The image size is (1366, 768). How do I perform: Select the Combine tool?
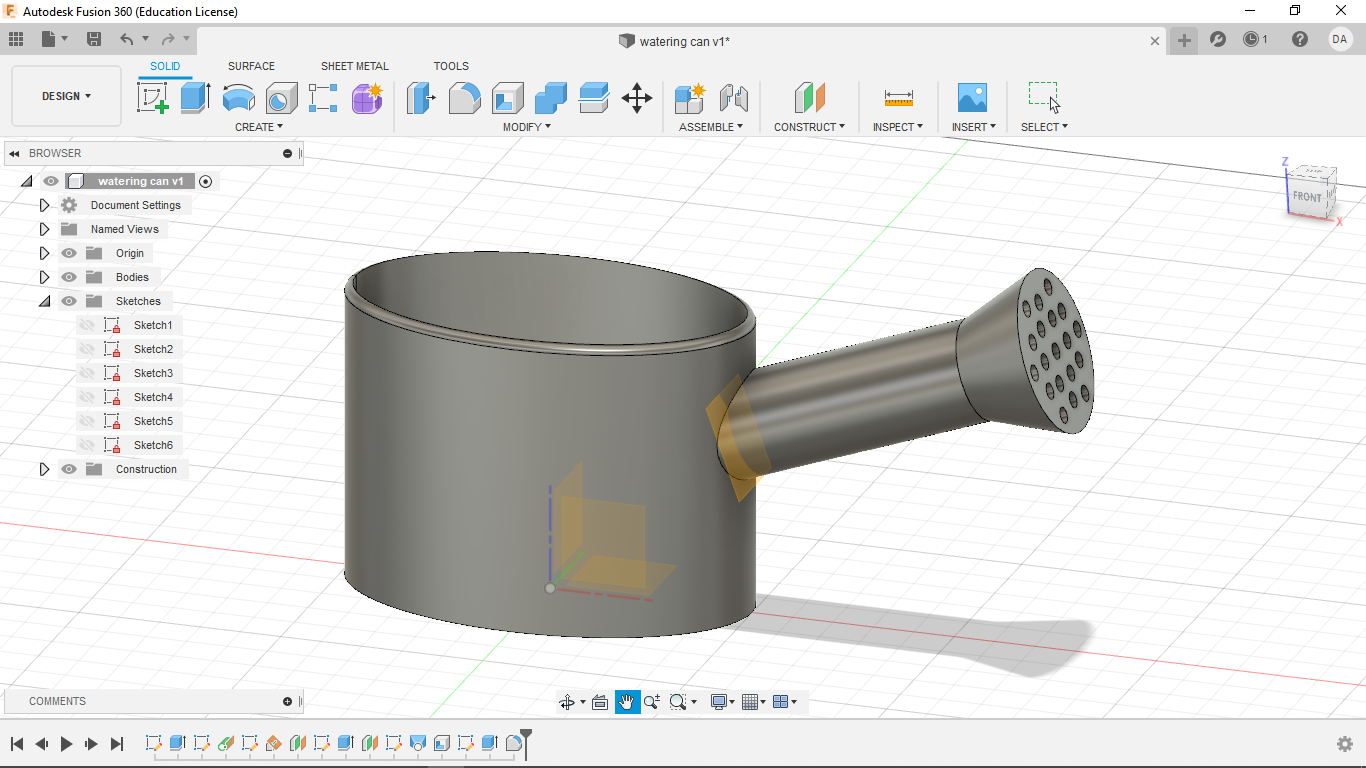point(551,98)
